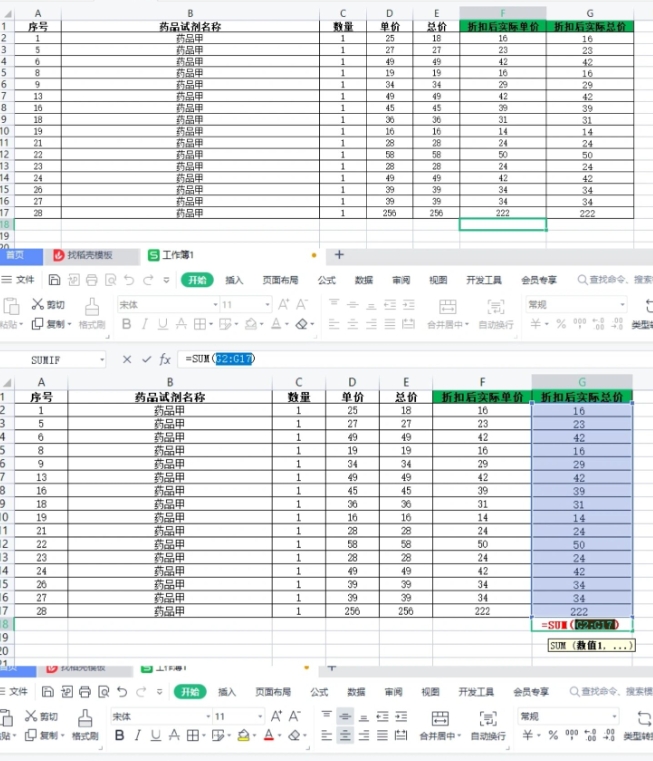Click the red font color A in the bottom ribbon
Image resolution: width=653 pixels, height=761 pixels.
(x=269, y=735)
